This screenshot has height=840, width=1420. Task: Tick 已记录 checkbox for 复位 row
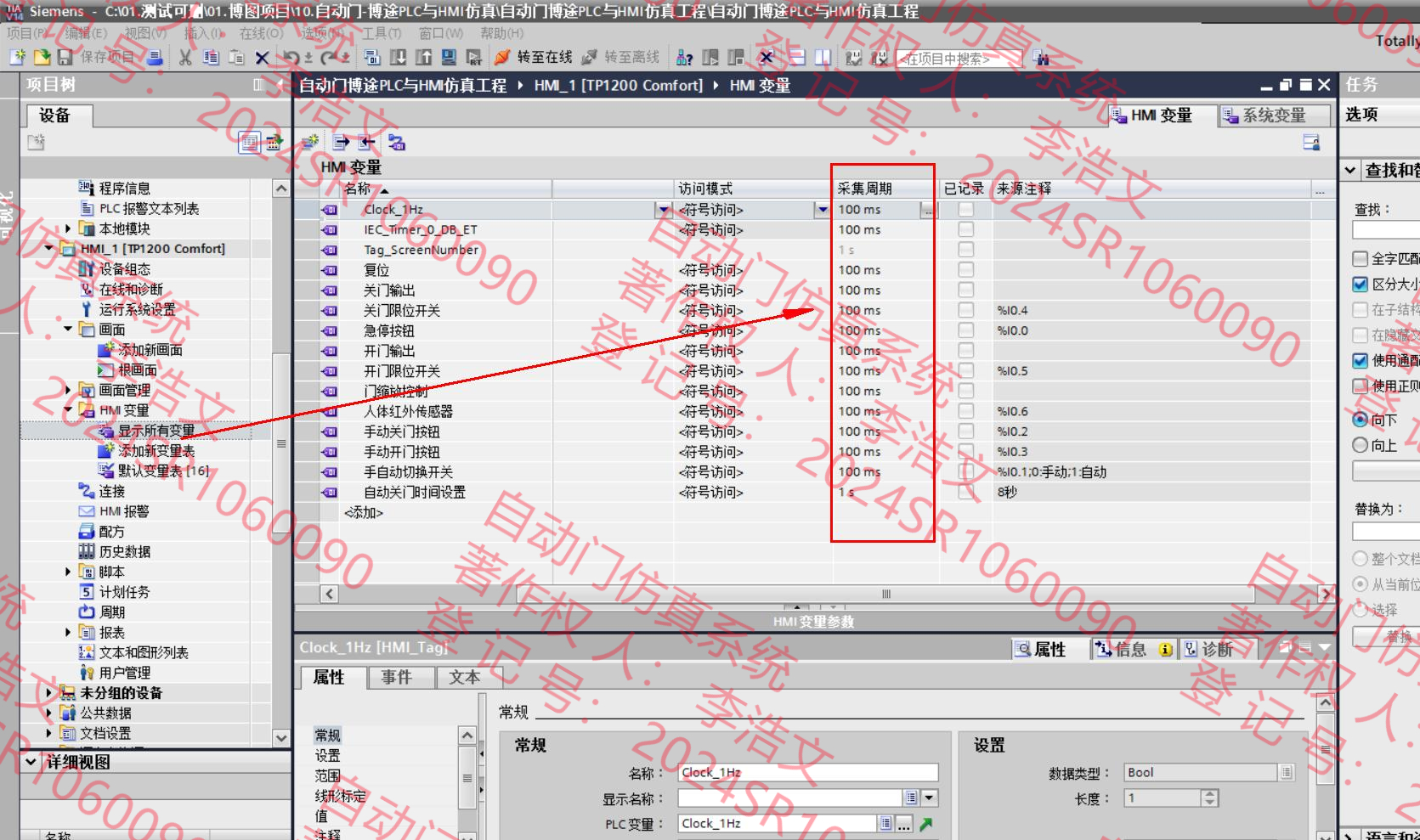pos(966,269)
